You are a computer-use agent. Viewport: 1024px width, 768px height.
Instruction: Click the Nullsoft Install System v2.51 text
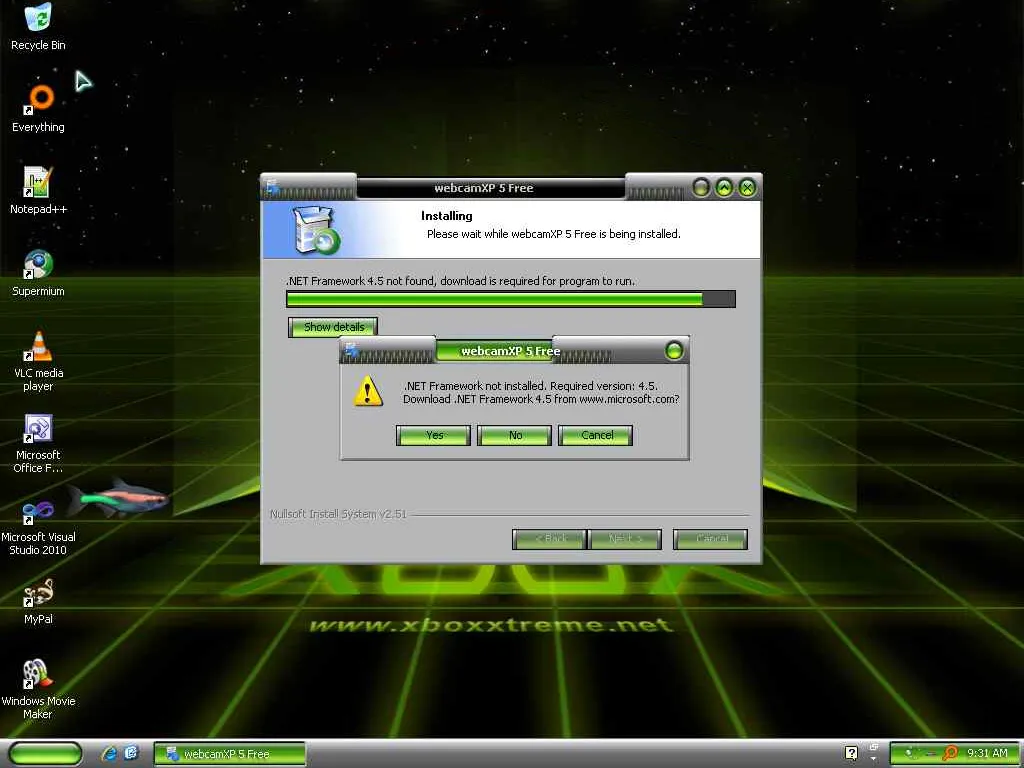[x=338, y=515]
